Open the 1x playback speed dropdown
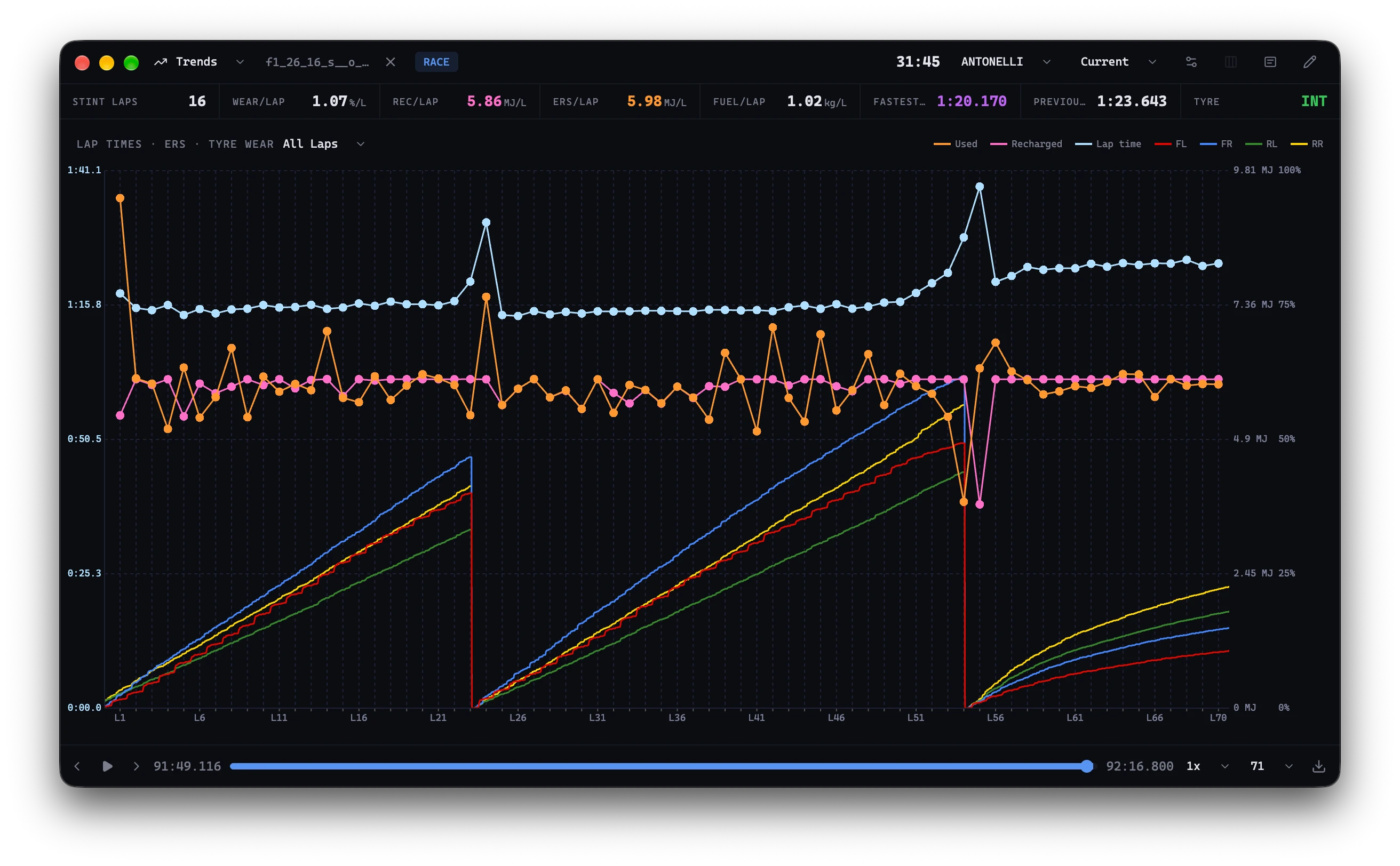The width and height of the screenshot is (1400, 866). (x=1207, y=766)
